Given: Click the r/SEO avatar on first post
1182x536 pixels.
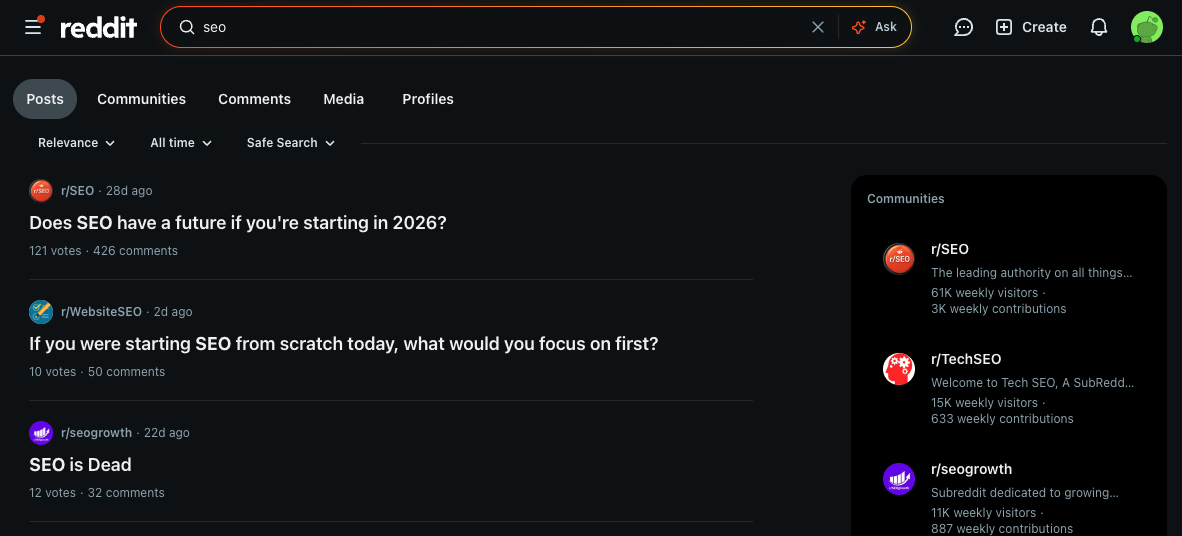Looking at the screenshot, I should click(41, 191).
